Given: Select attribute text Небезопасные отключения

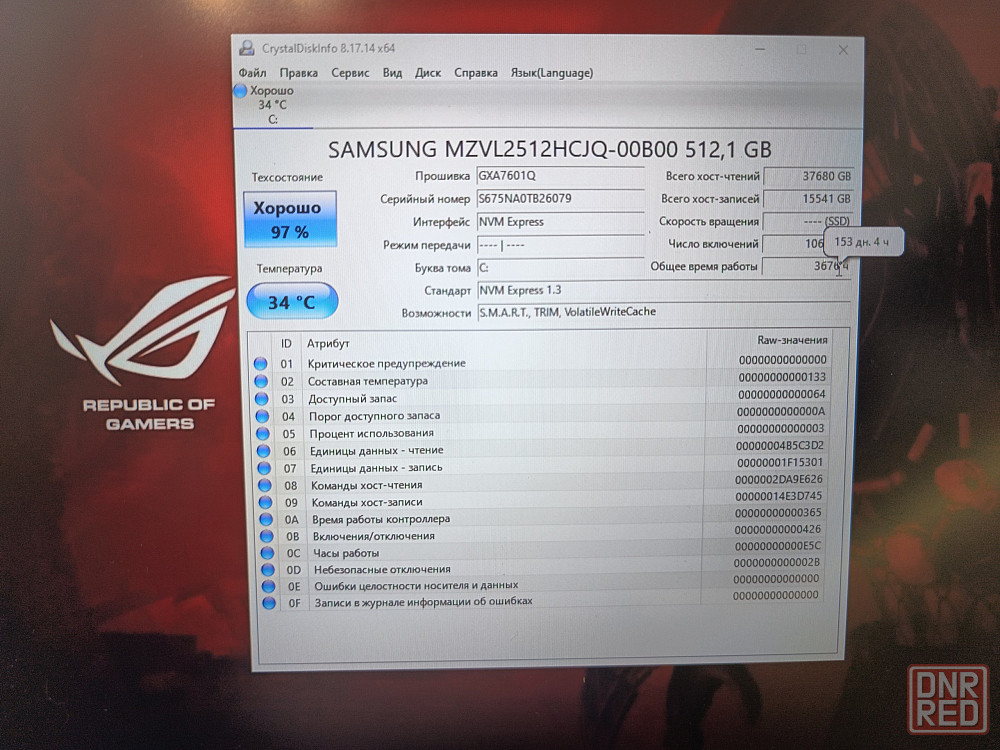Looking at the screenshot, I should tap(382, 570).
